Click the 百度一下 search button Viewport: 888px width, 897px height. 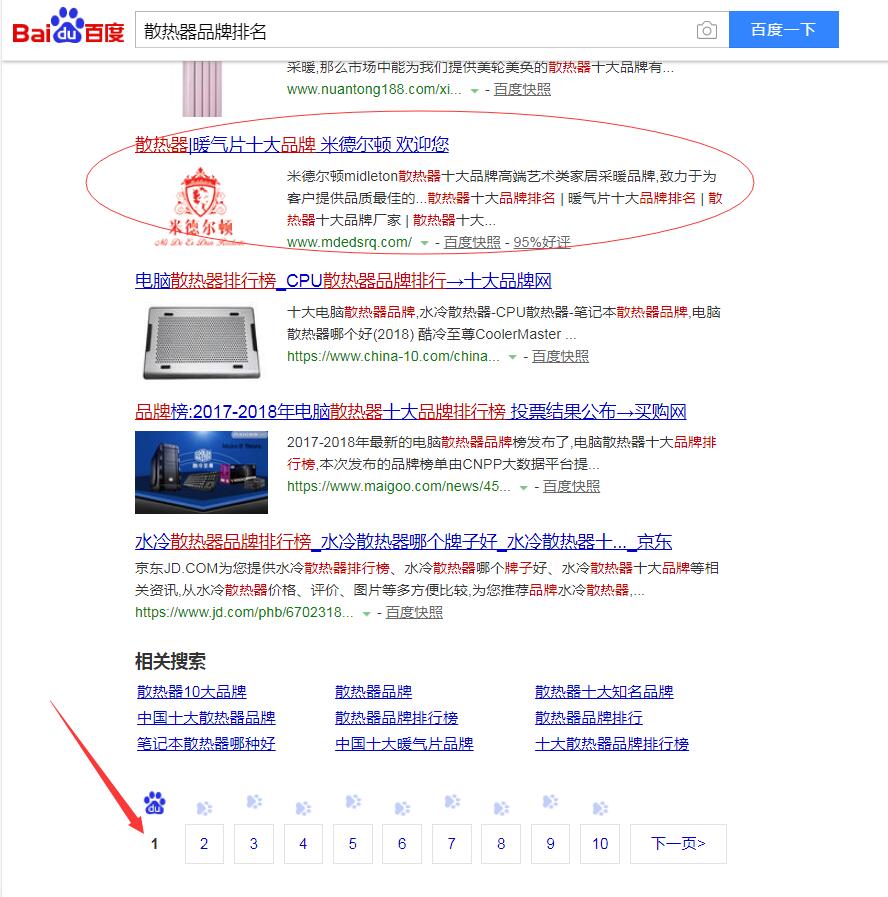pyautogui.click(x=783, y=29)
